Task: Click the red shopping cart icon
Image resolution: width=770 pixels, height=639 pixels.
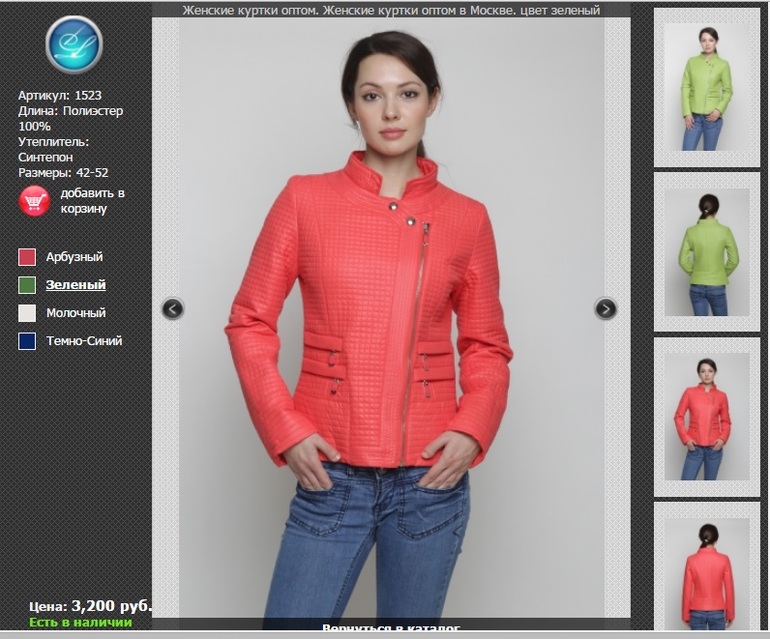Action: click(34, 201)
